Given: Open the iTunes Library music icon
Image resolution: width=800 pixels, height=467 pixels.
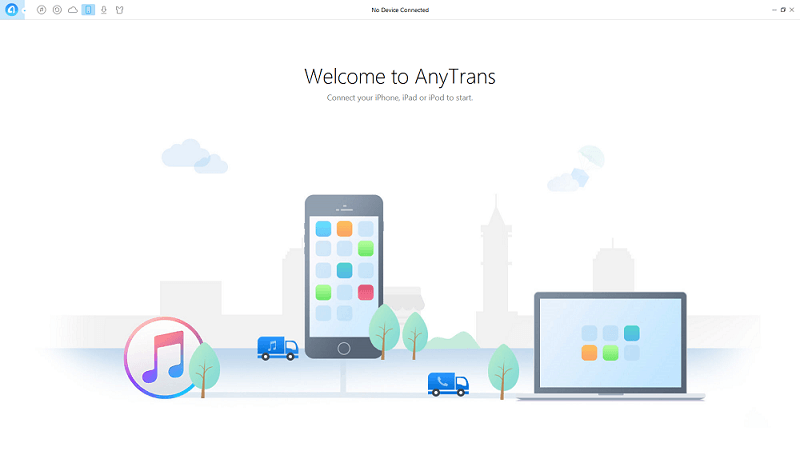Looking at the screenshot, I should click(41, 10).
